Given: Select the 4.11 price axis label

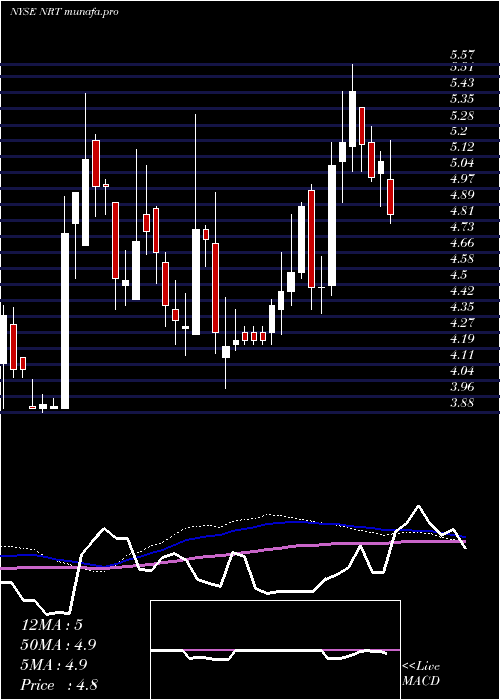Looking at the screenshot, I should point(462,355).
